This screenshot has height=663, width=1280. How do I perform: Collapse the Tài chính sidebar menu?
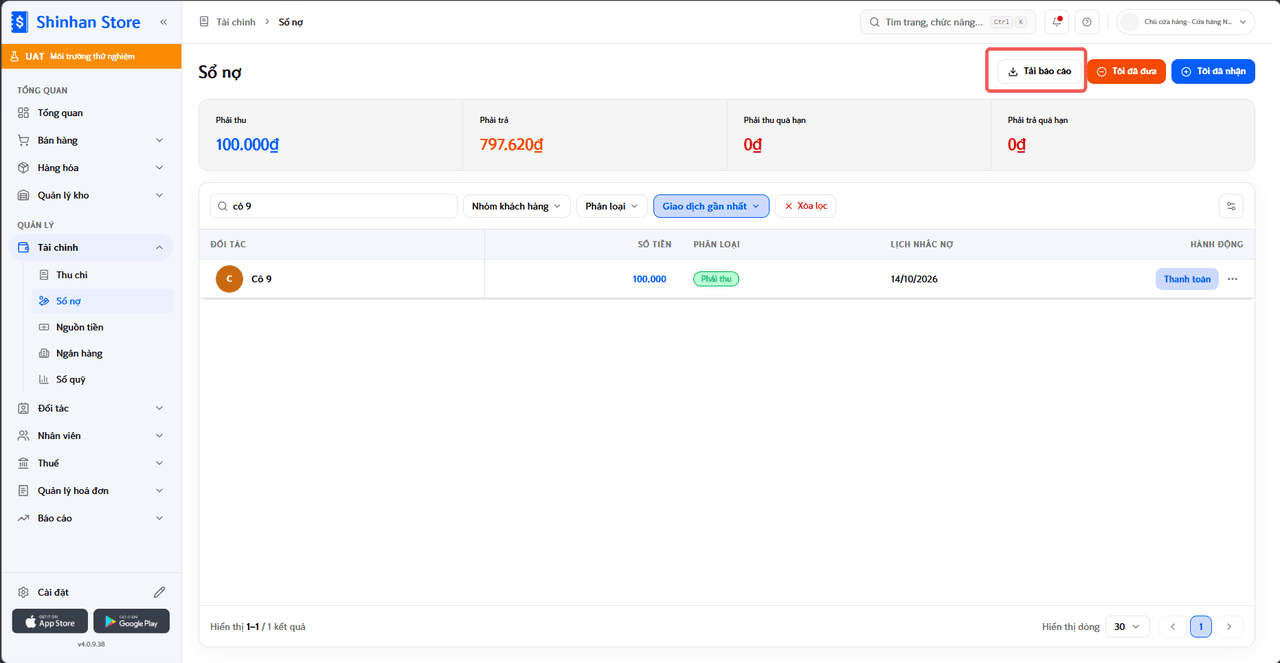(91, 247)
